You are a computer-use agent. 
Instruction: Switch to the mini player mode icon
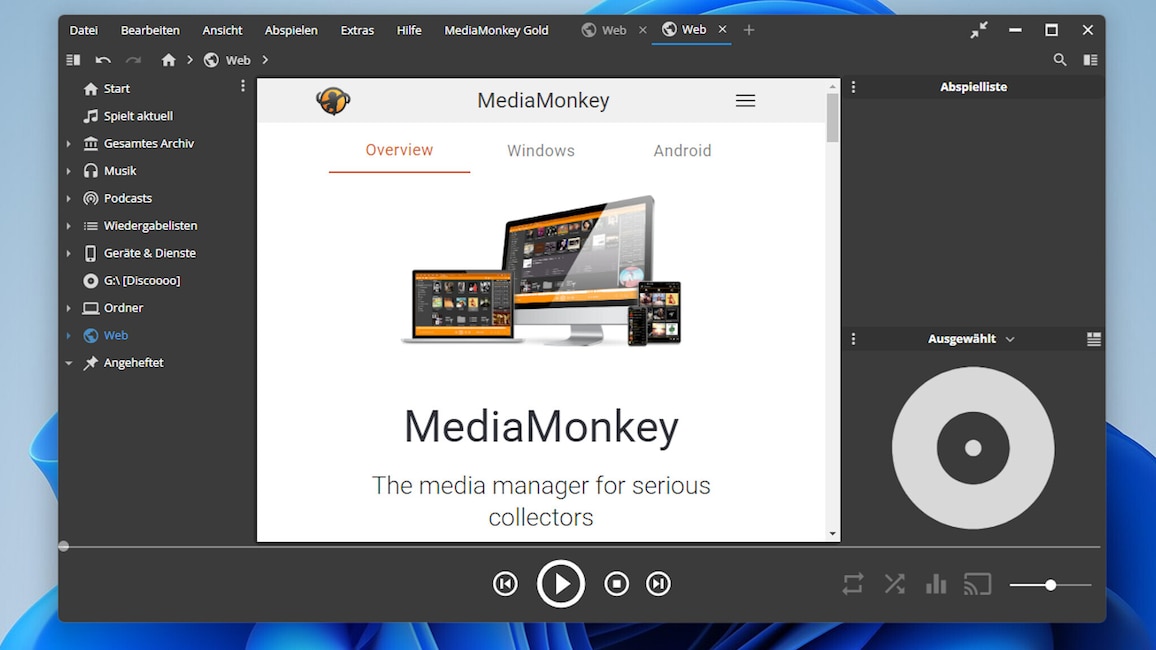[979, 30]
